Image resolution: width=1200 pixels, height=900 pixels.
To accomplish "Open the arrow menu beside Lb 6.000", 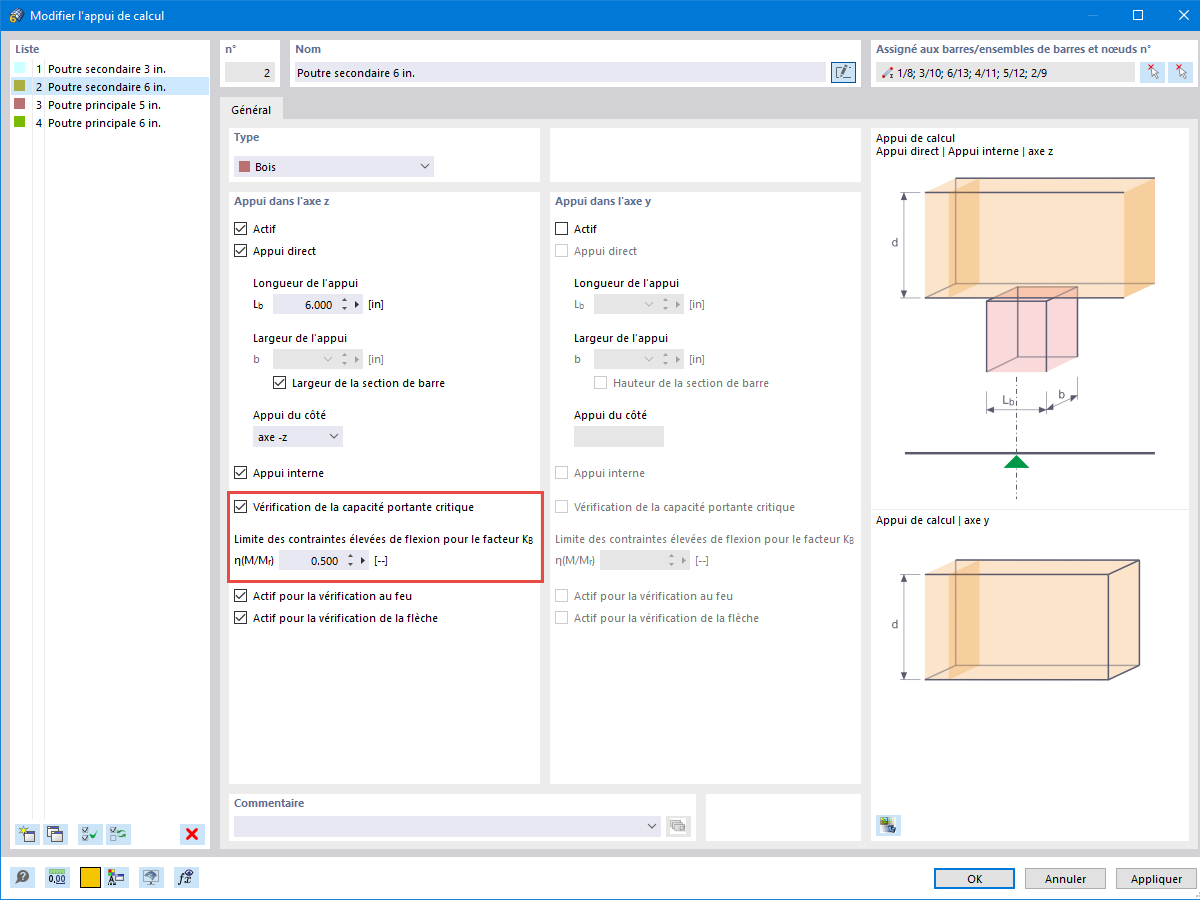I will [x=358, y=304].
